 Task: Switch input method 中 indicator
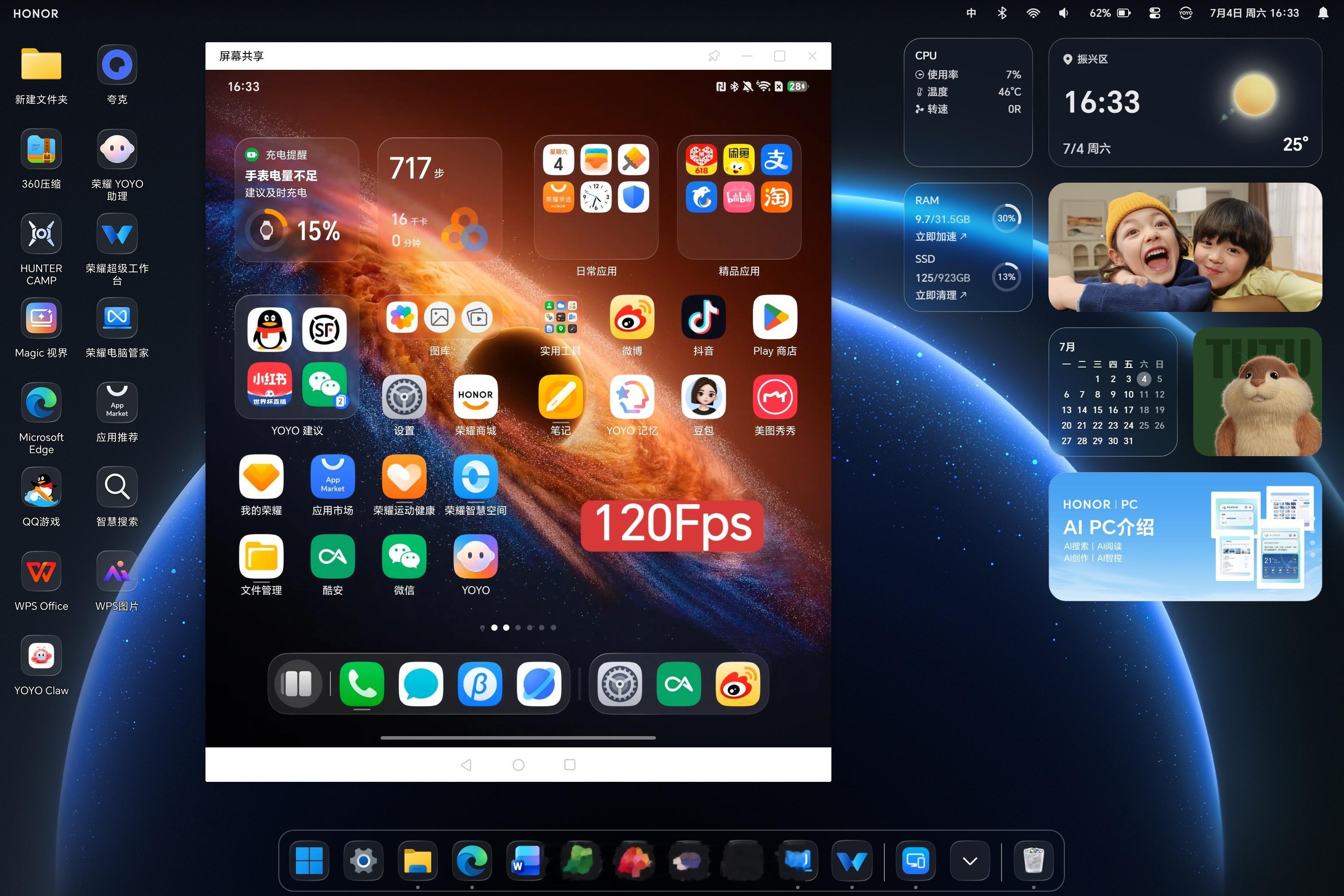pos(971,13)
